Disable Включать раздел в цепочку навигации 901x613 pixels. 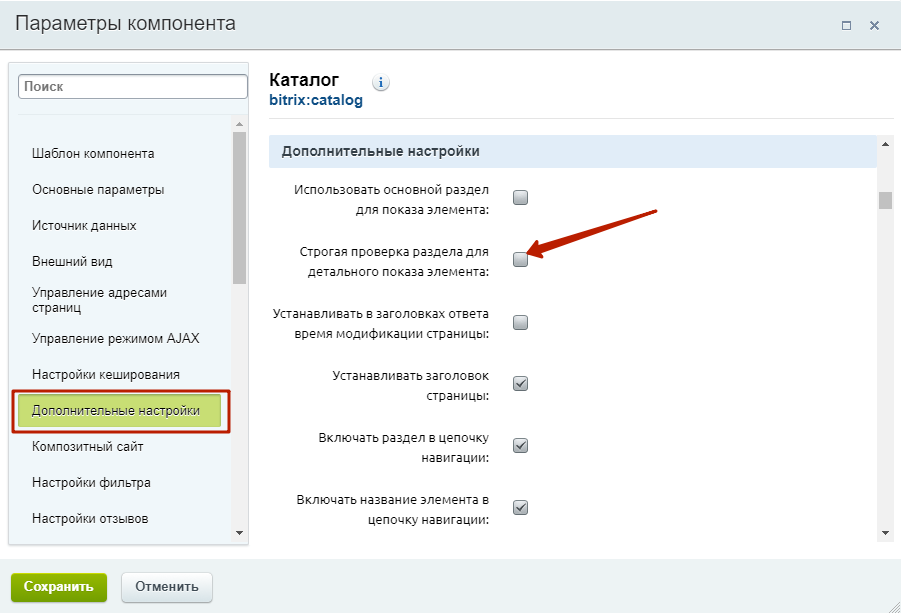pyautogui.click(x=520, y=445)
